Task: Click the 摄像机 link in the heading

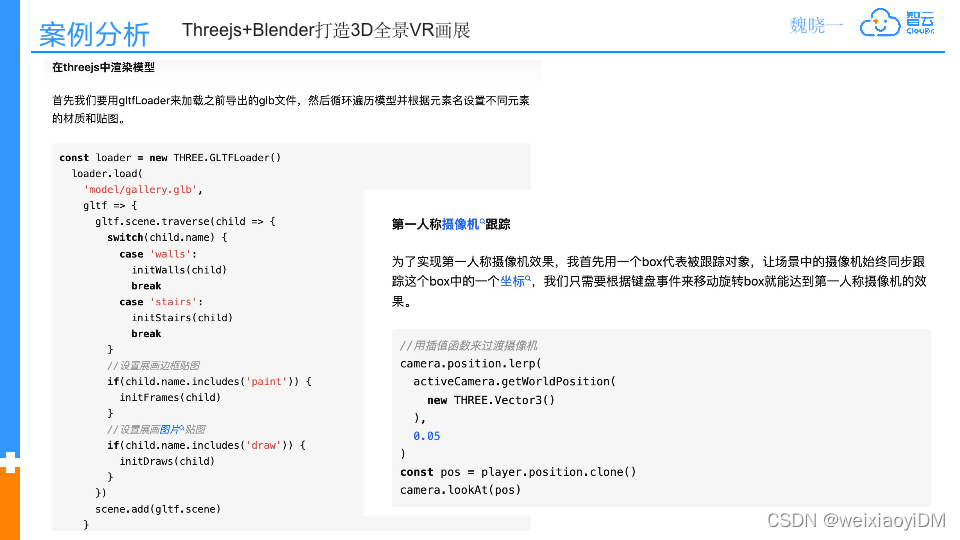Action: click(x=462, y=224)
